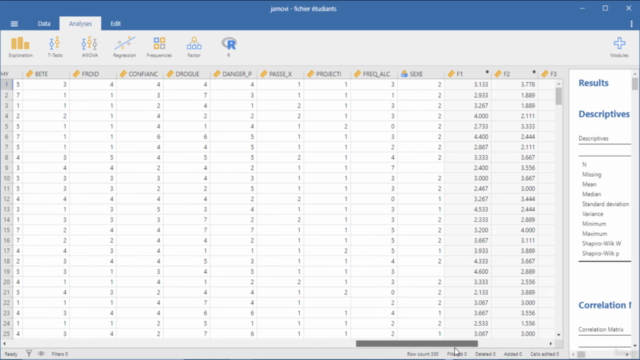Open the R analysis menu
Screen dimensions: 640x360
[229, 47]
